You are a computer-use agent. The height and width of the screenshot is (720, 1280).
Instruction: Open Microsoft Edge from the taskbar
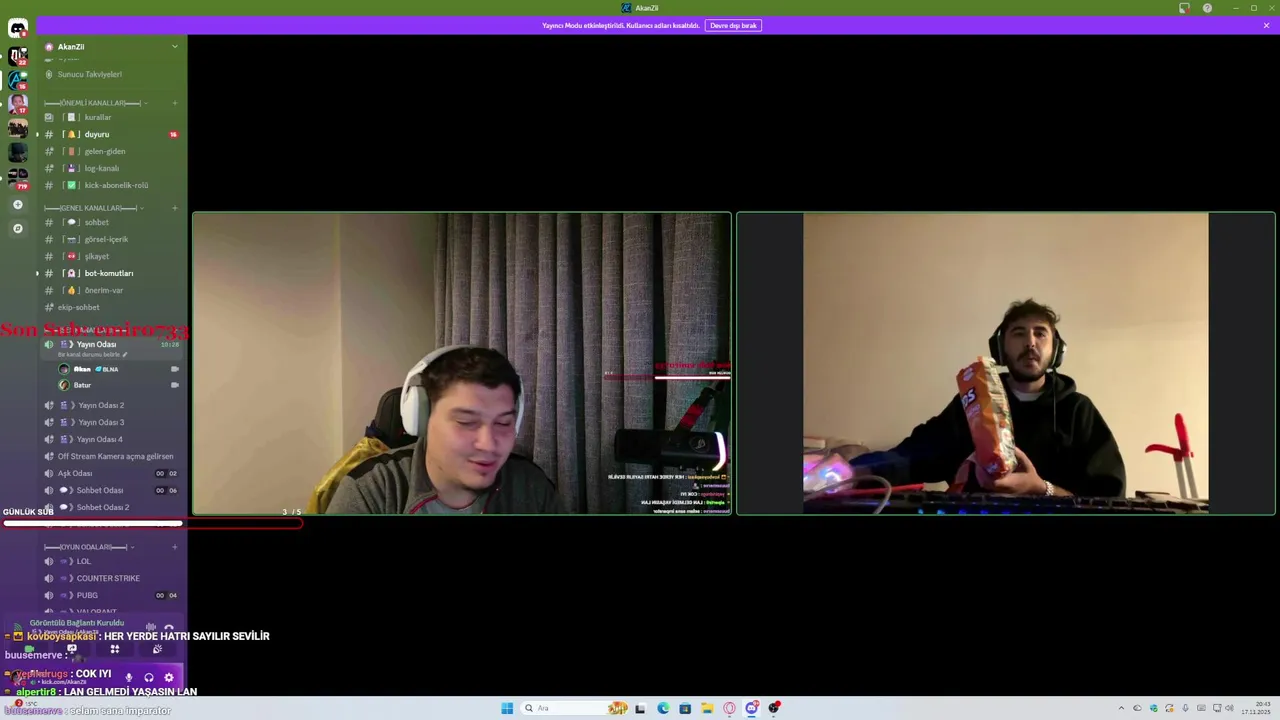click(663, 708)
